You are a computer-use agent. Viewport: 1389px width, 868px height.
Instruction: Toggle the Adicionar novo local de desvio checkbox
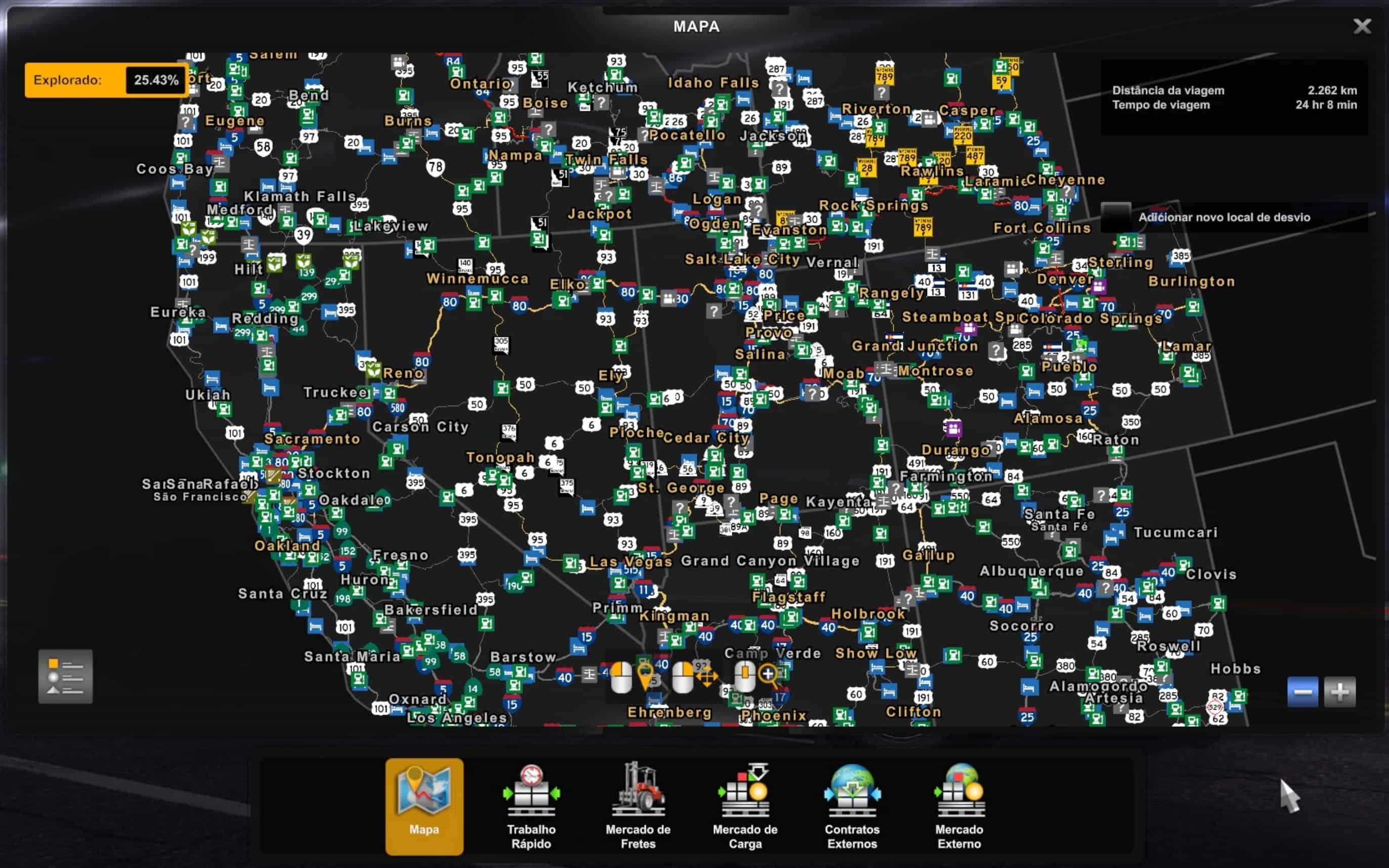1116,217
